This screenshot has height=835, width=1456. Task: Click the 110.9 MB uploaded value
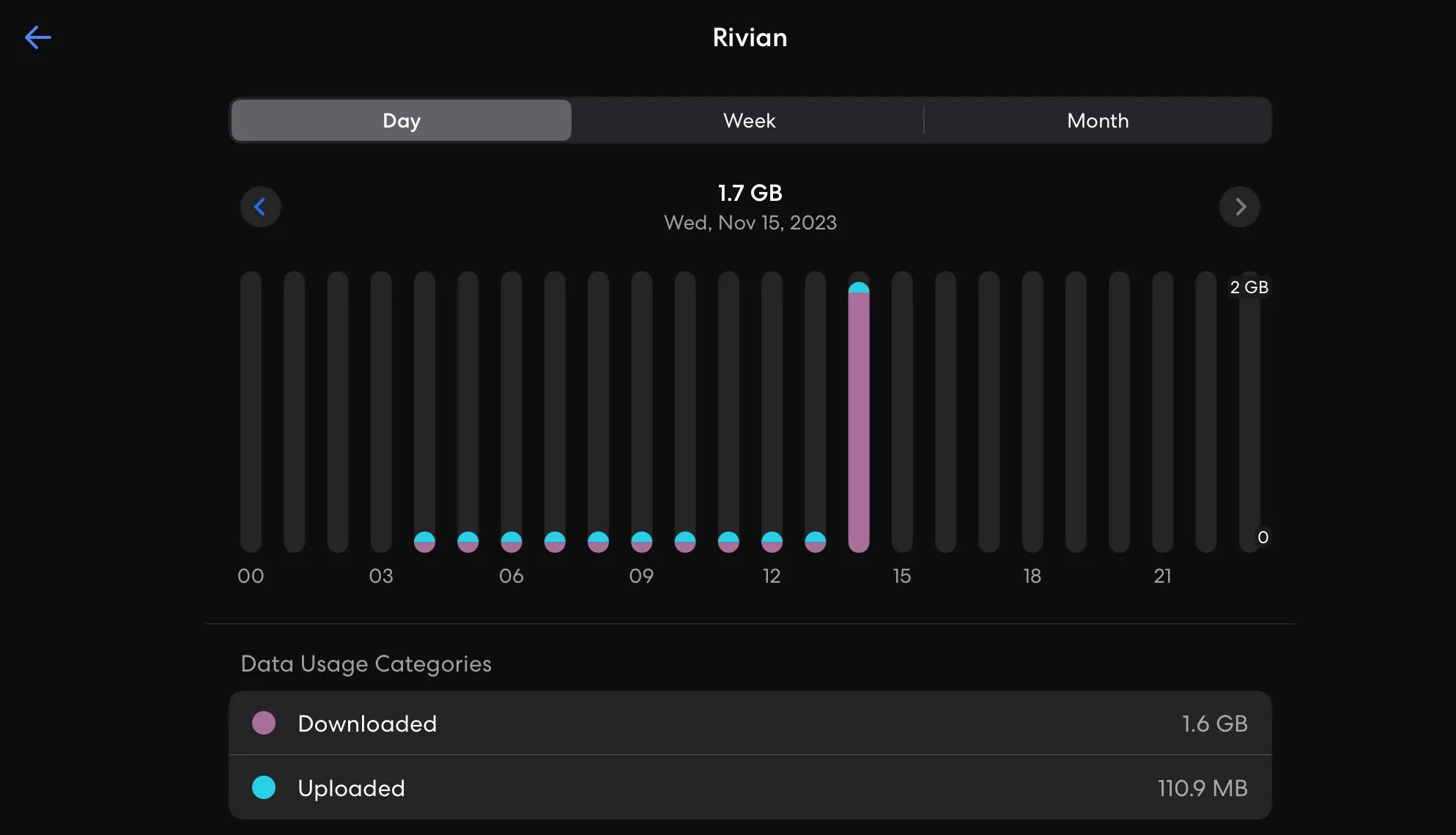point(1202,788)
